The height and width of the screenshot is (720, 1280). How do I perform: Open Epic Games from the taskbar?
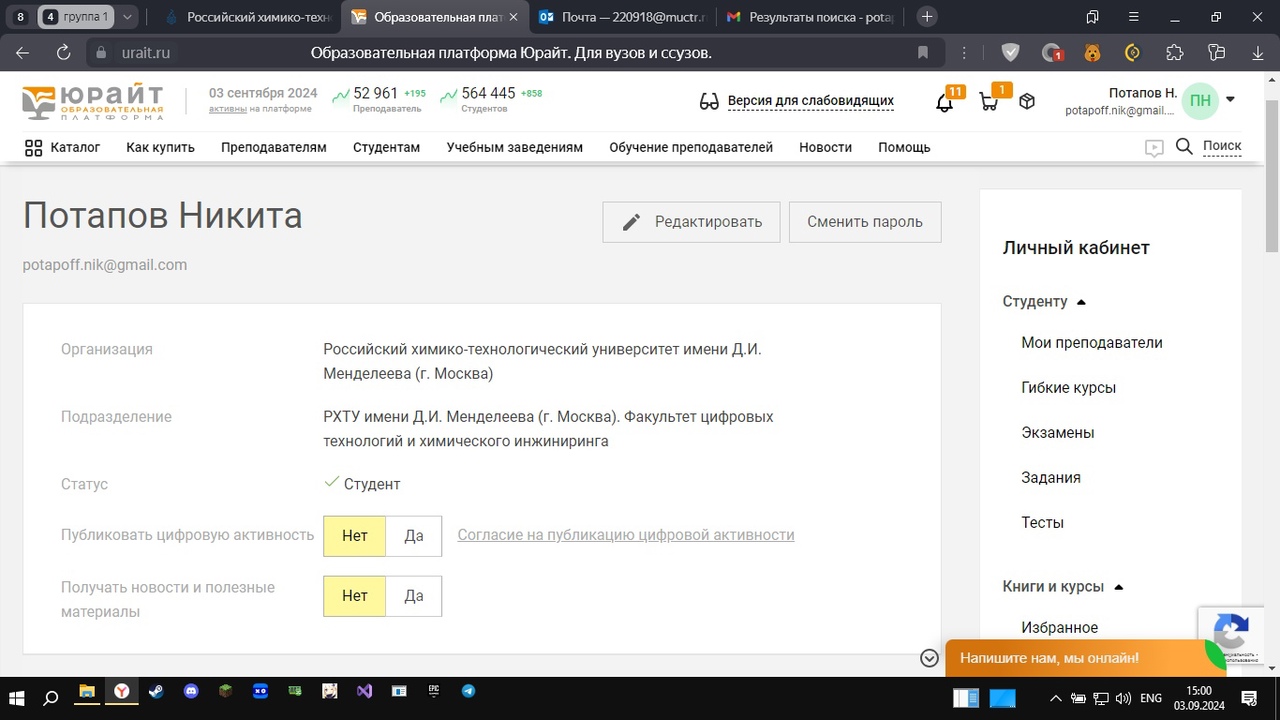pos(434,691)
